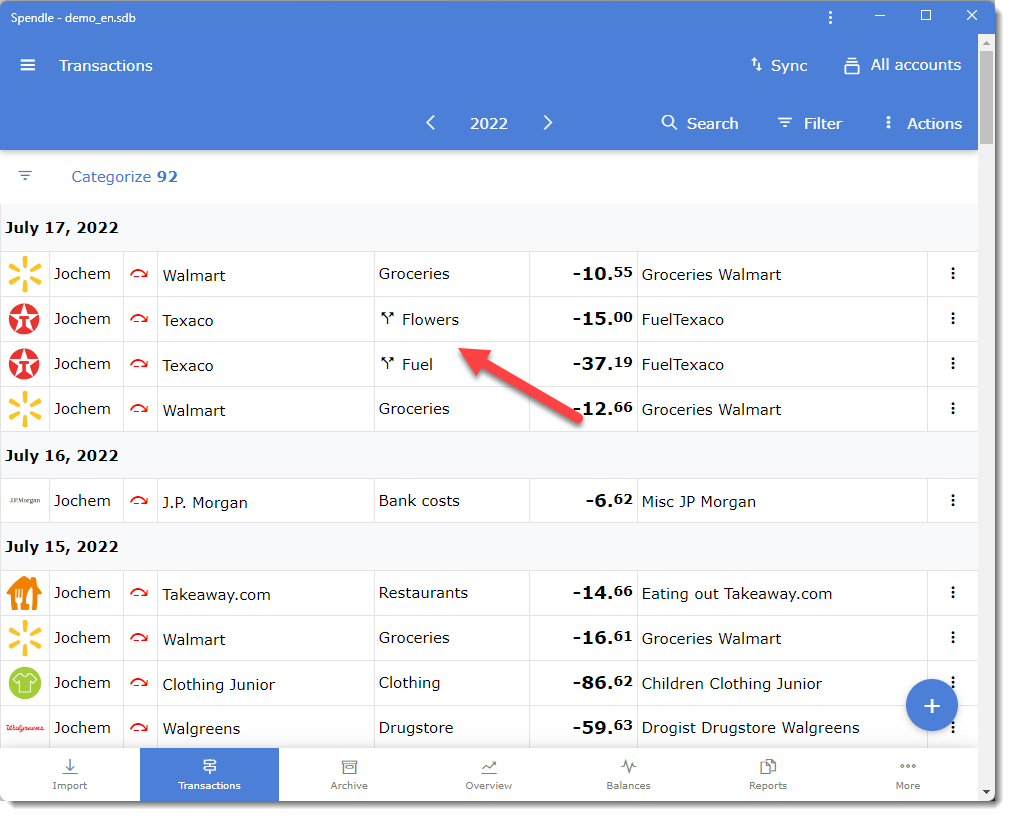The height and width of the screenshot is (816, 1010).
Task: Select the Fuel category cell
Action: [x=452, y=364]
